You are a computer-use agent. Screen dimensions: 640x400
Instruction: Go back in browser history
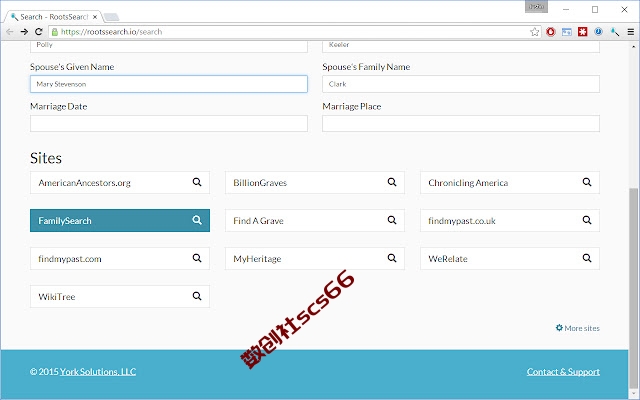click(x=10, y=31)
